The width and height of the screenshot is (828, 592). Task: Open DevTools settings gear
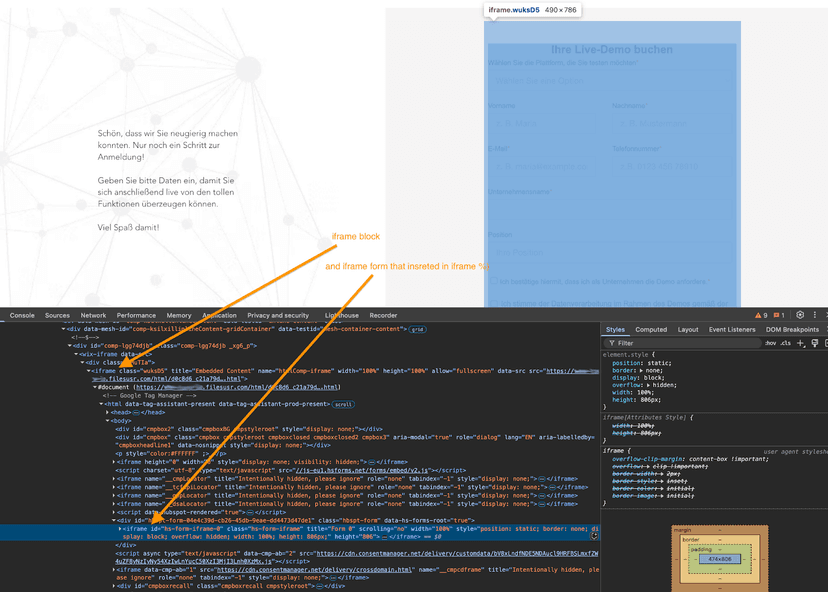point(800,315)
